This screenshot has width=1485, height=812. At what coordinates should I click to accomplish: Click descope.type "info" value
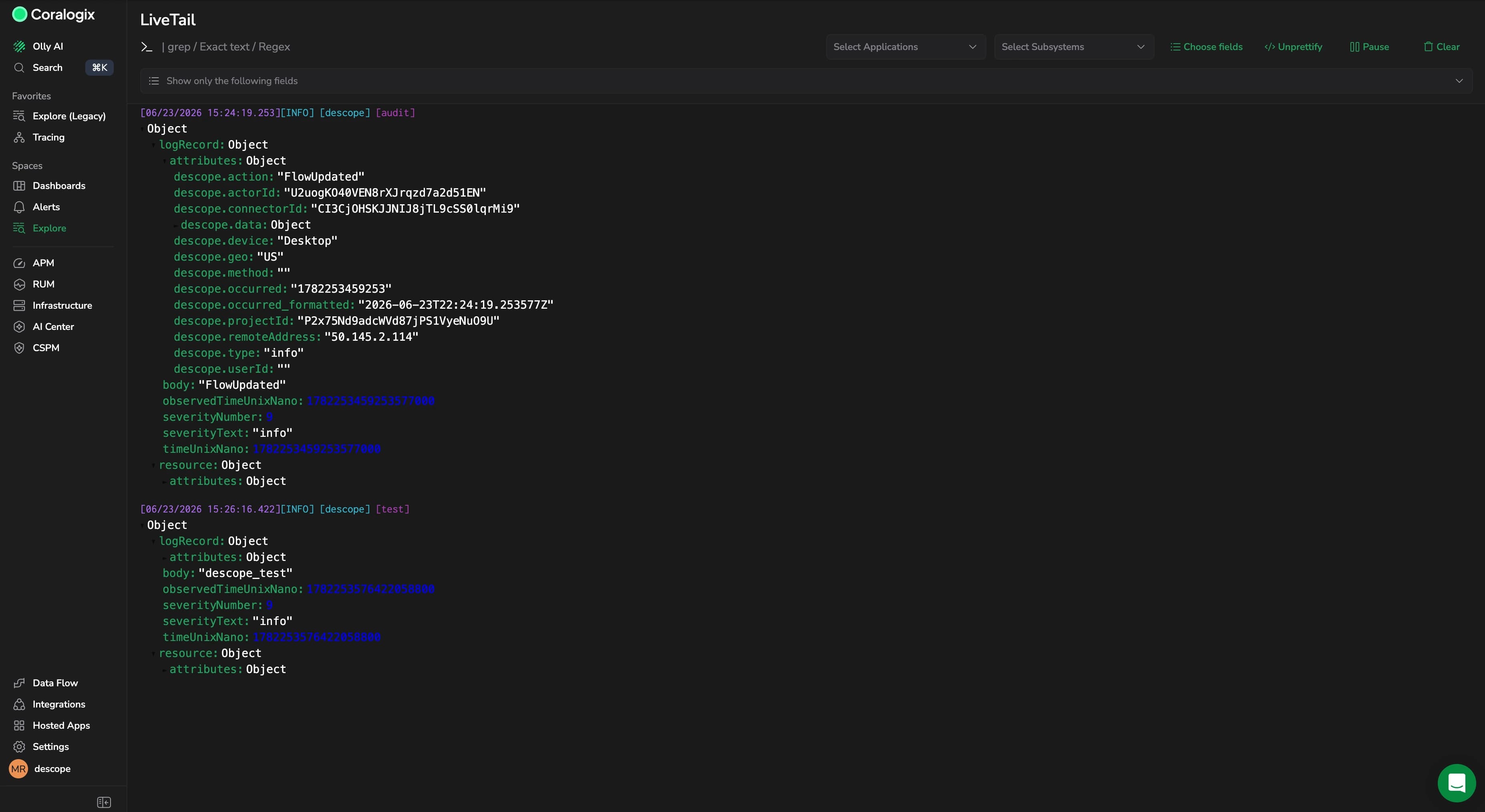[284, 353]
